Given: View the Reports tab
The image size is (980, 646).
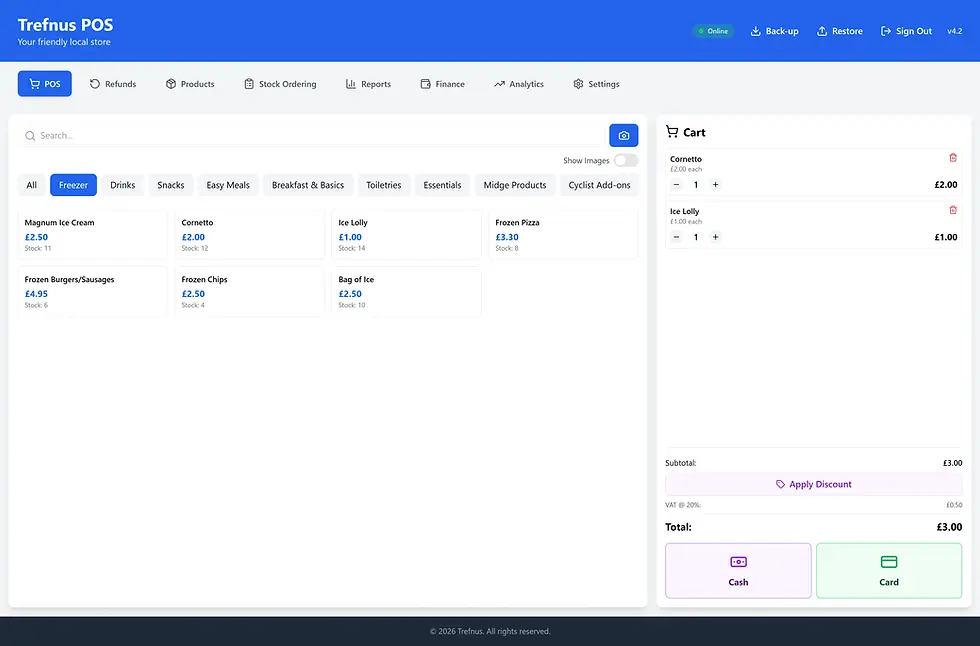Looking at the screenshot, I should 368,84.
